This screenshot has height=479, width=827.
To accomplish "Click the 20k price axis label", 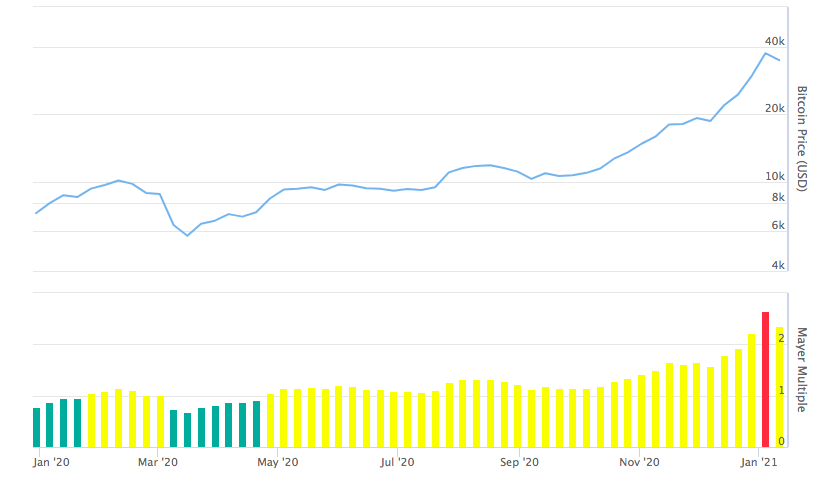I will [x=775, y=108].
